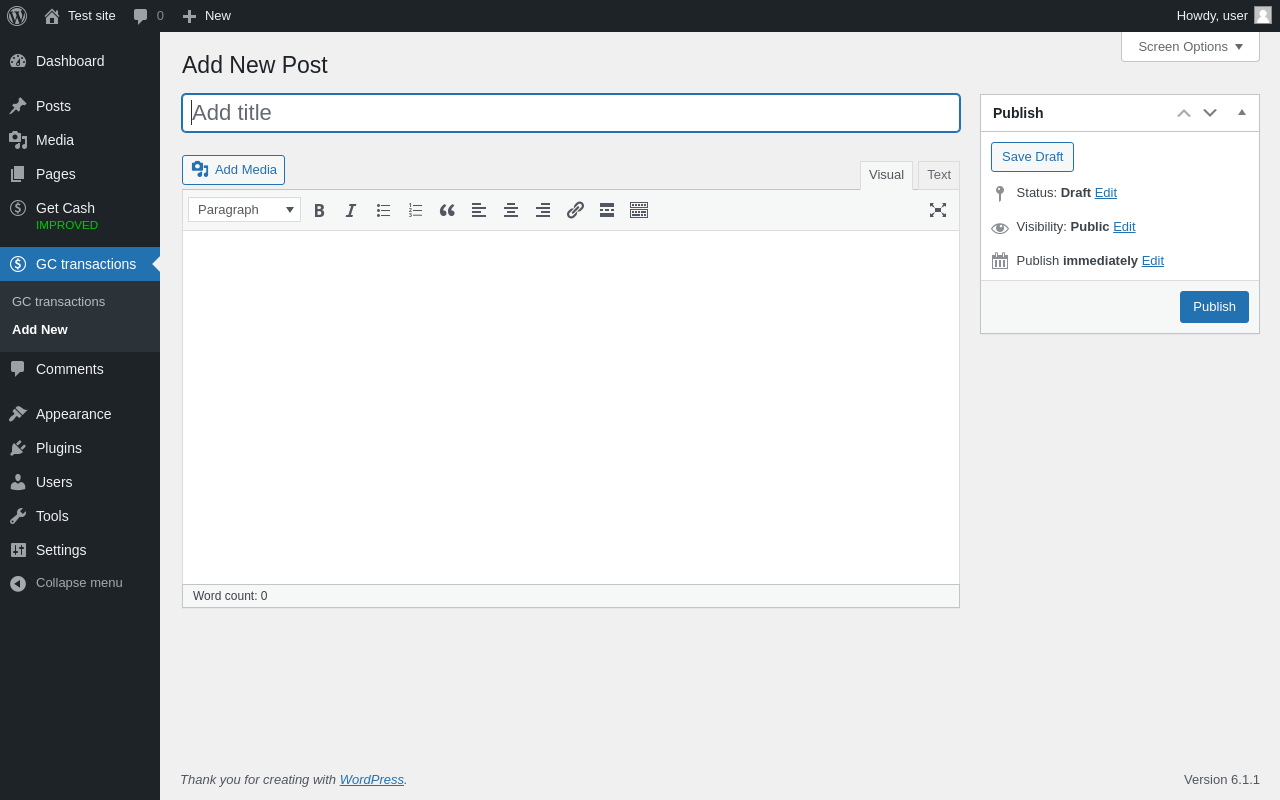1280x800 pixels.
Task: Enter distraction-free fullscreen mode
Action: click(x=938, y=210)
